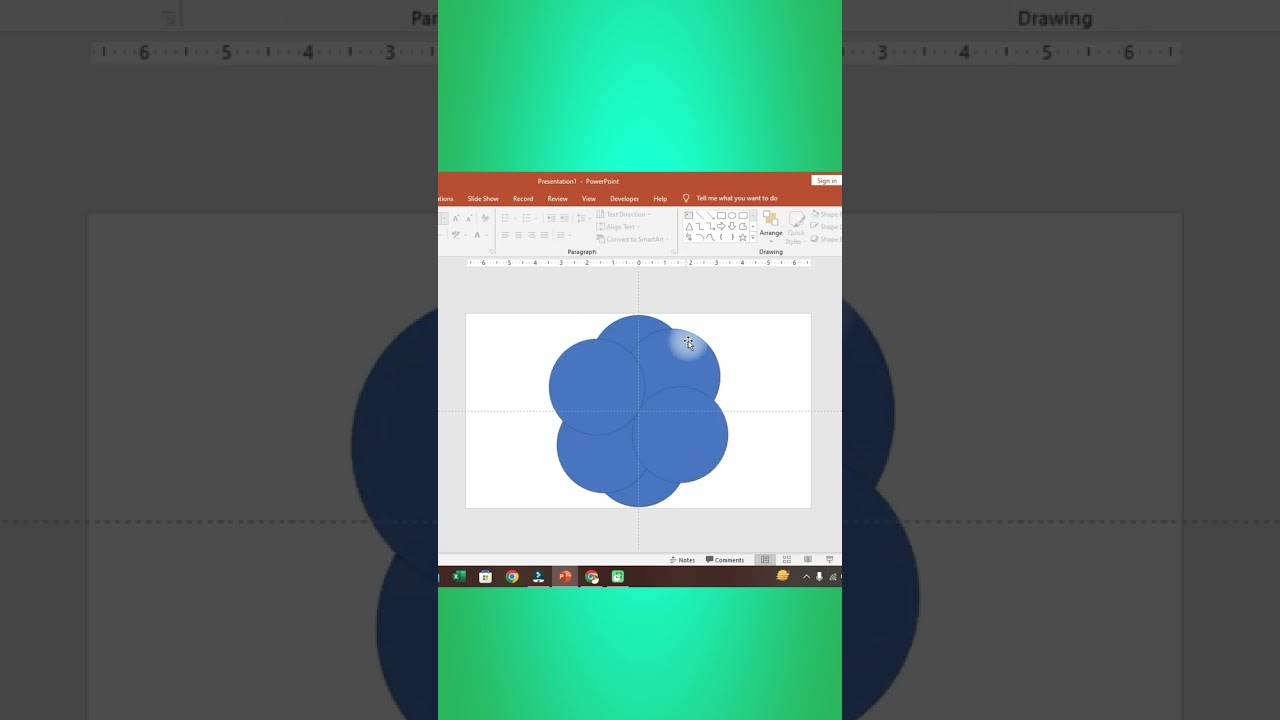Select the Elbow Arrow Connector shape
1280x720 pixels.
(710, 226)
